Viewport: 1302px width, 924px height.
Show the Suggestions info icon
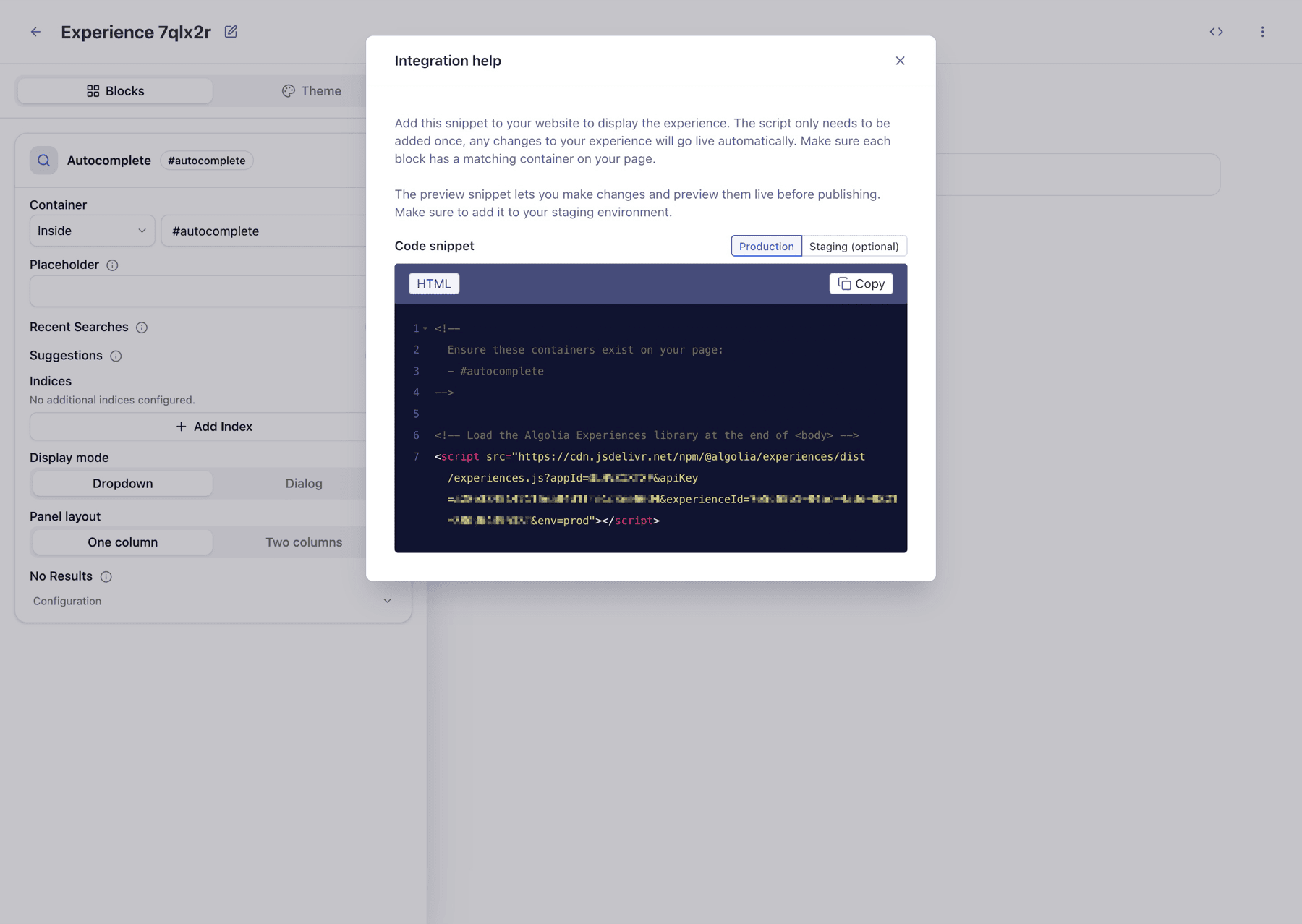tap(116, 356)
